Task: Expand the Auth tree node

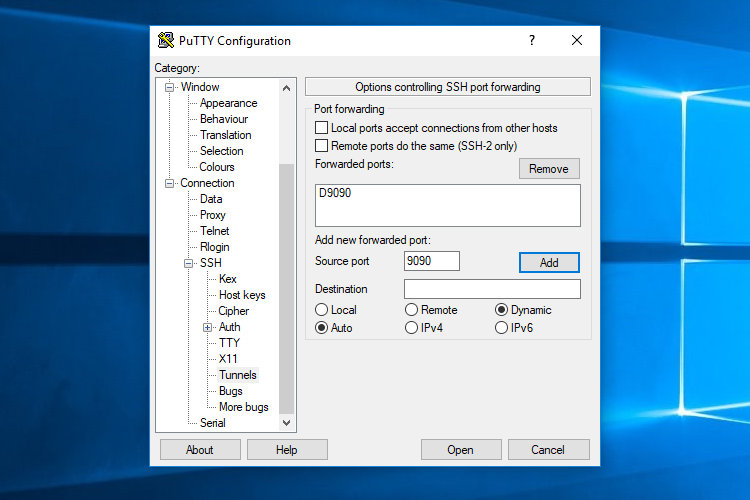Action: [x=208, y=327]
